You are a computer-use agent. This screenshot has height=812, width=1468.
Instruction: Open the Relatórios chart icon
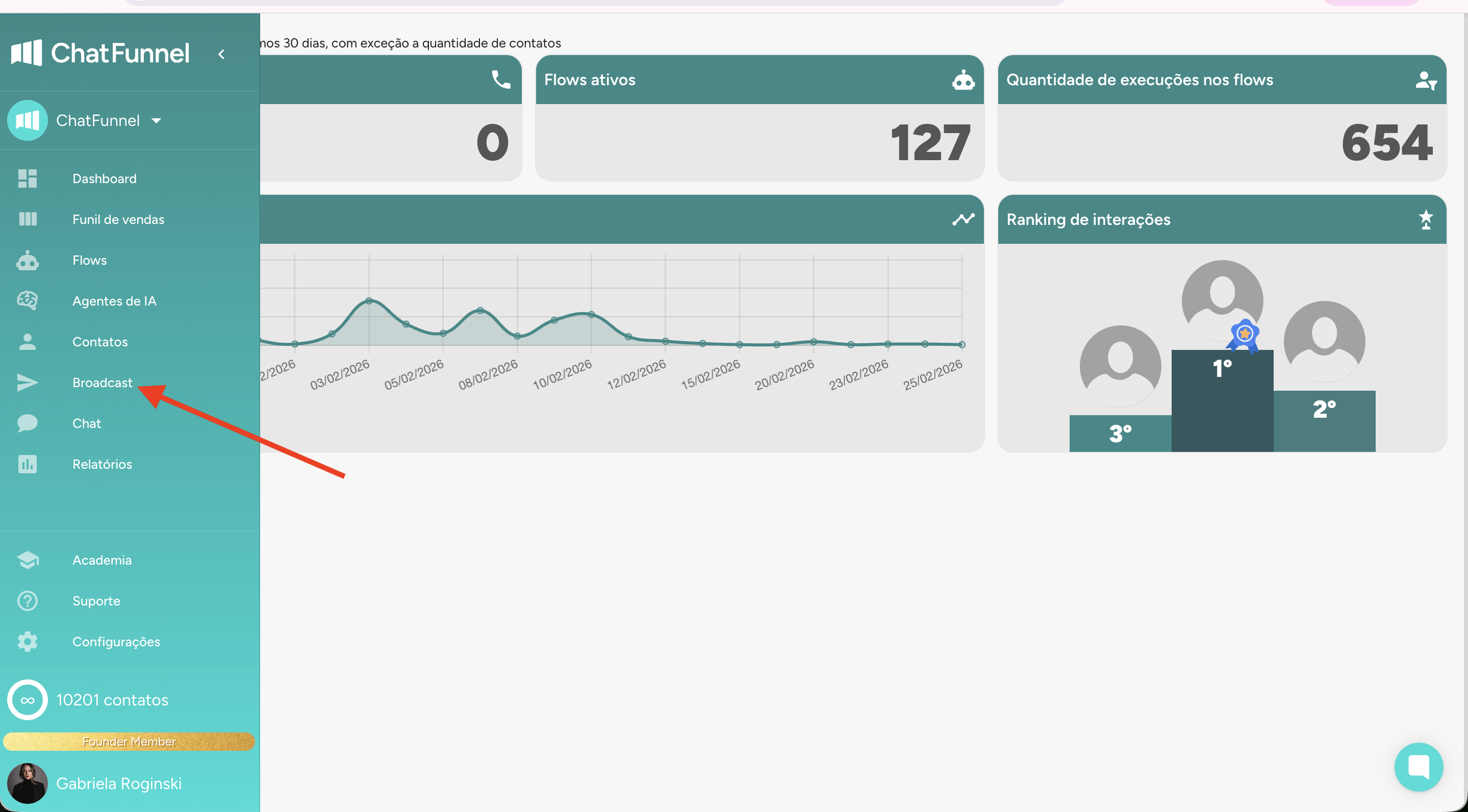pos(28,464)
